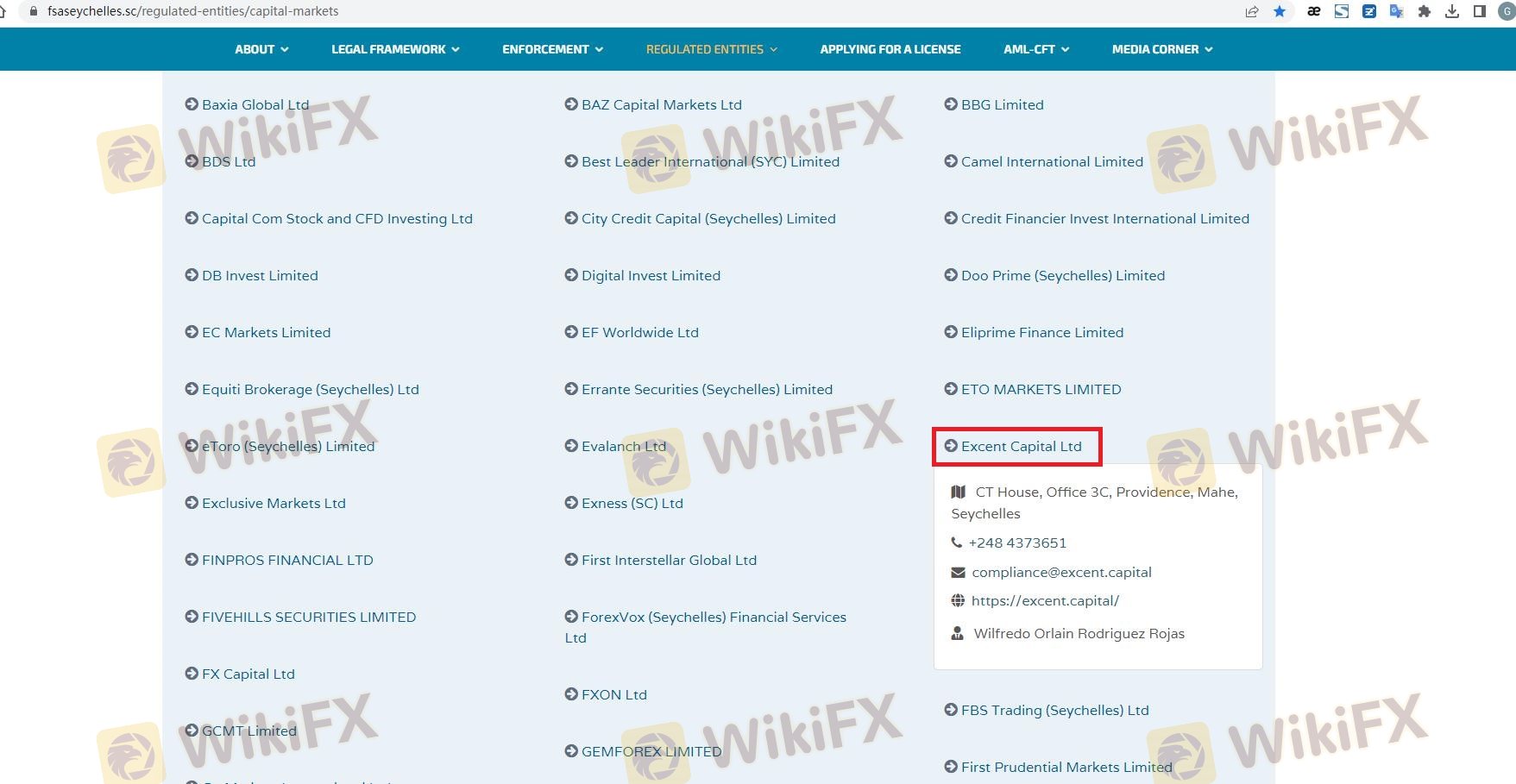Expand the Exness (SC) Ltd entry
Image resolution: width=1516 pixels, height=784 pixels.
coord(632,504)
